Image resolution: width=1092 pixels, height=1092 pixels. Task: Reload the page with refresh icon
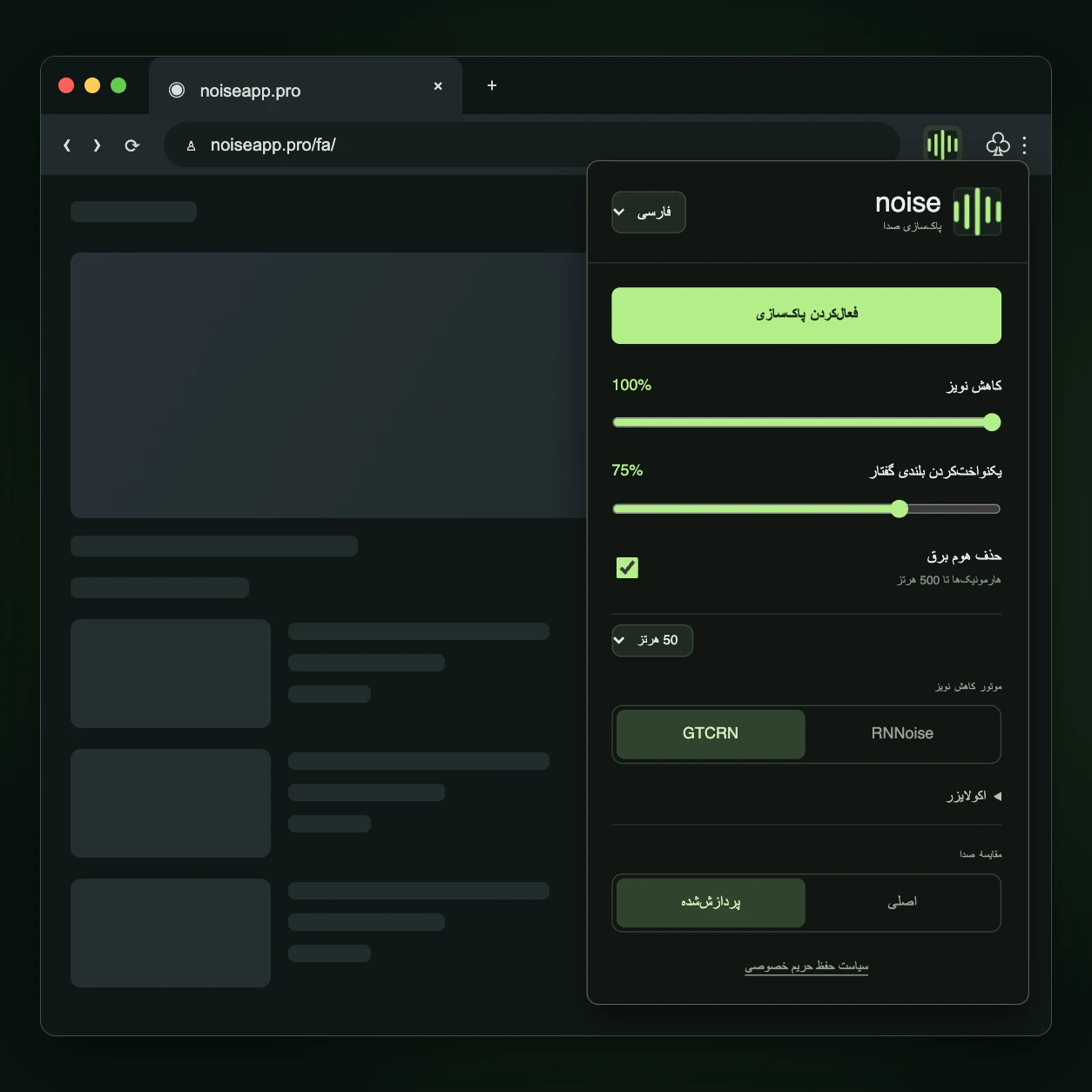tap(132, 145)
